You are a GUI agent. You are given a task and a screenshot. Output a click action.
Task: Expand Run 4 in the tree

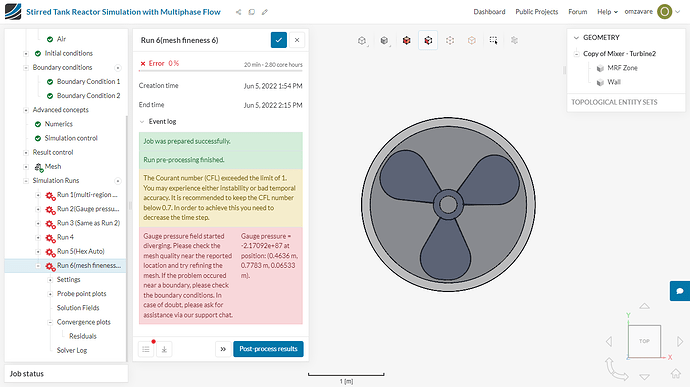click(38, 238)
